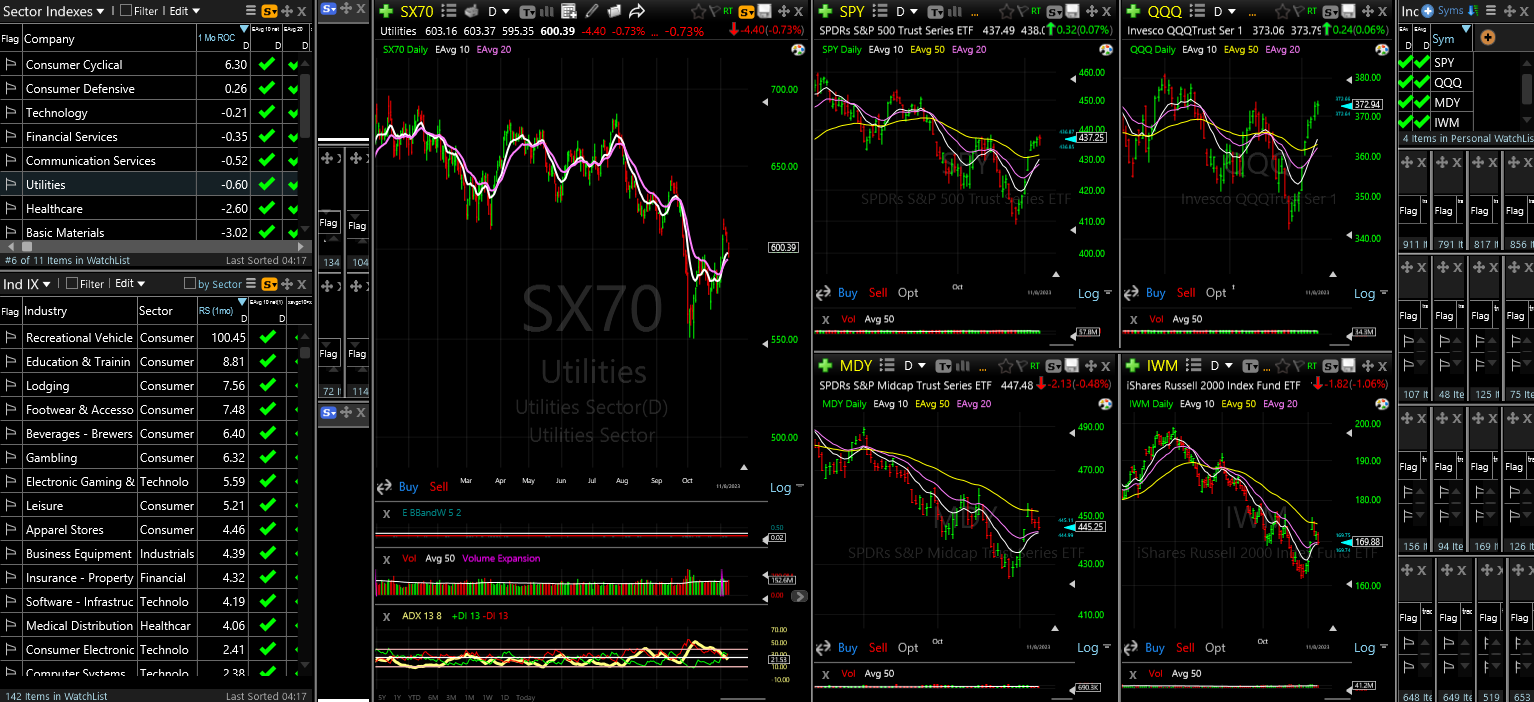This screenshot has height=702, width=1534.
Task: Open the color palette on QQQ chart
Action: 1381,49
